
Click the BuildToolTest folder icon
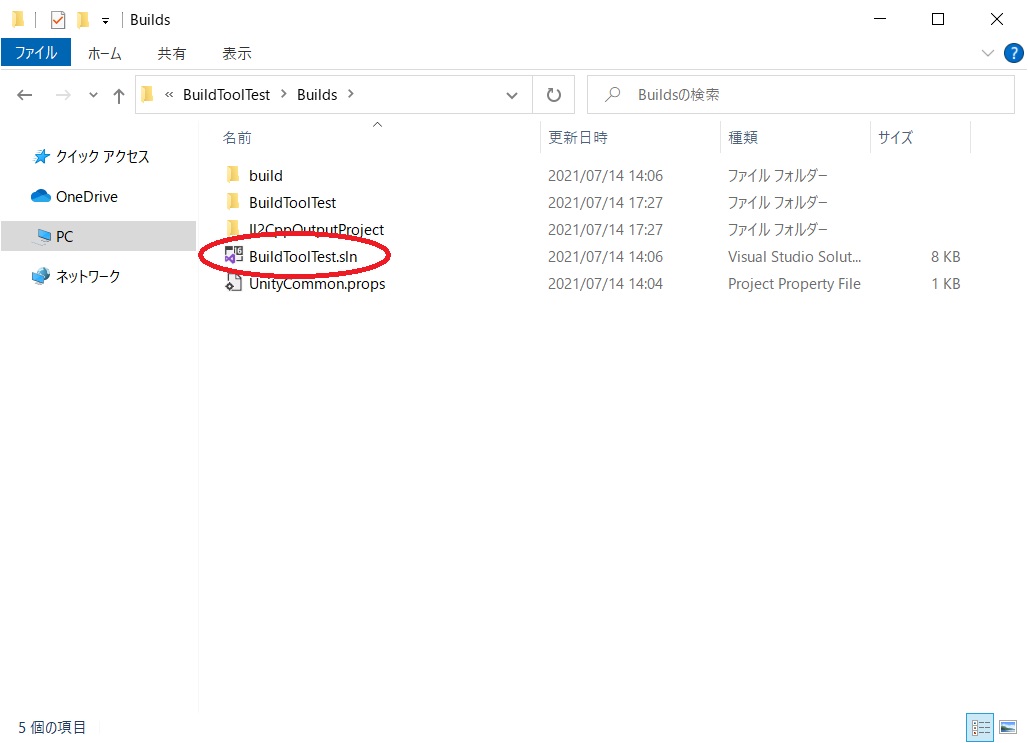pos(233,201)
